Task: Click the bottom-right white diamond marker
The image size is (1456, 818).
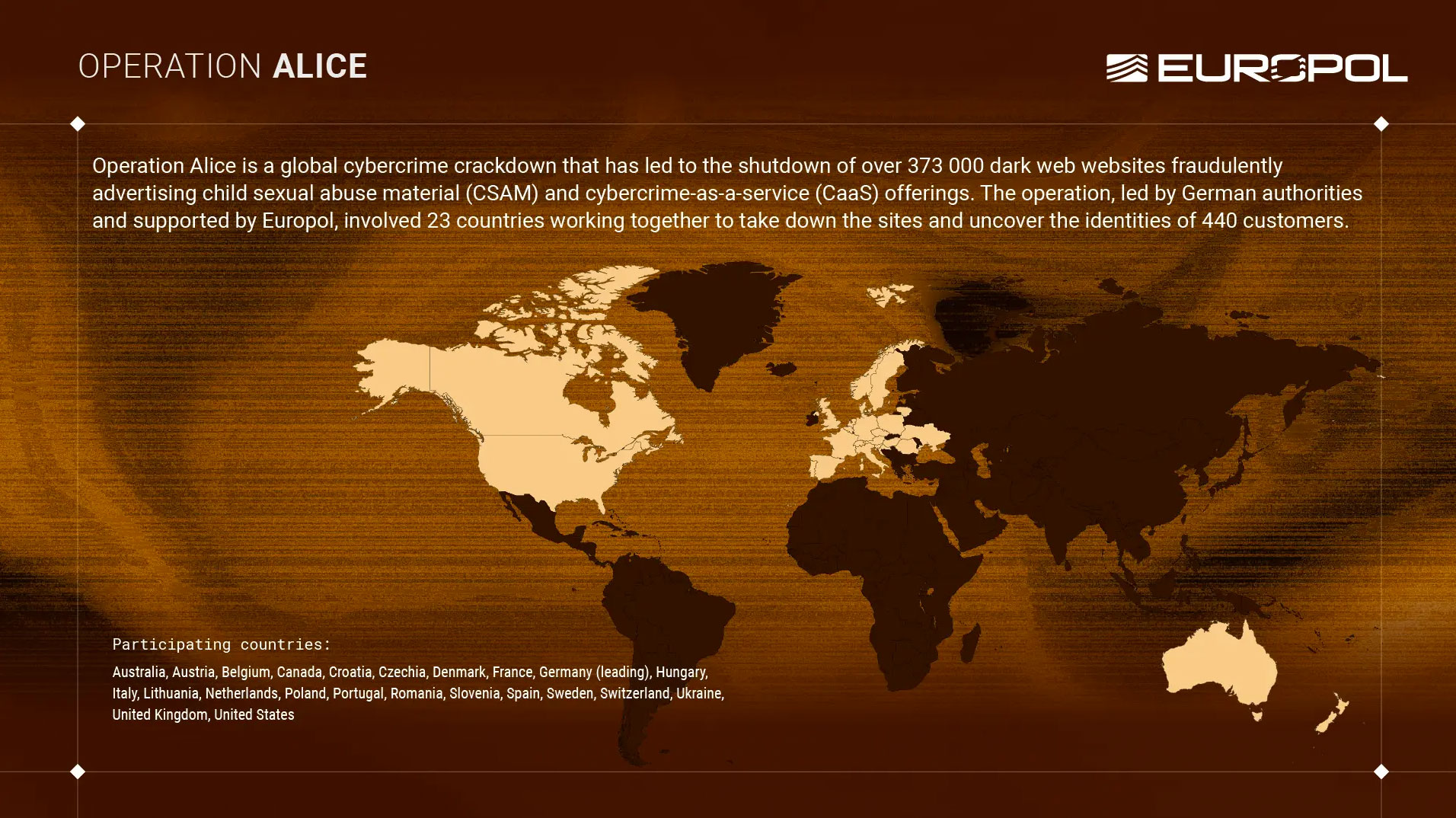Action: point(1381,772)
